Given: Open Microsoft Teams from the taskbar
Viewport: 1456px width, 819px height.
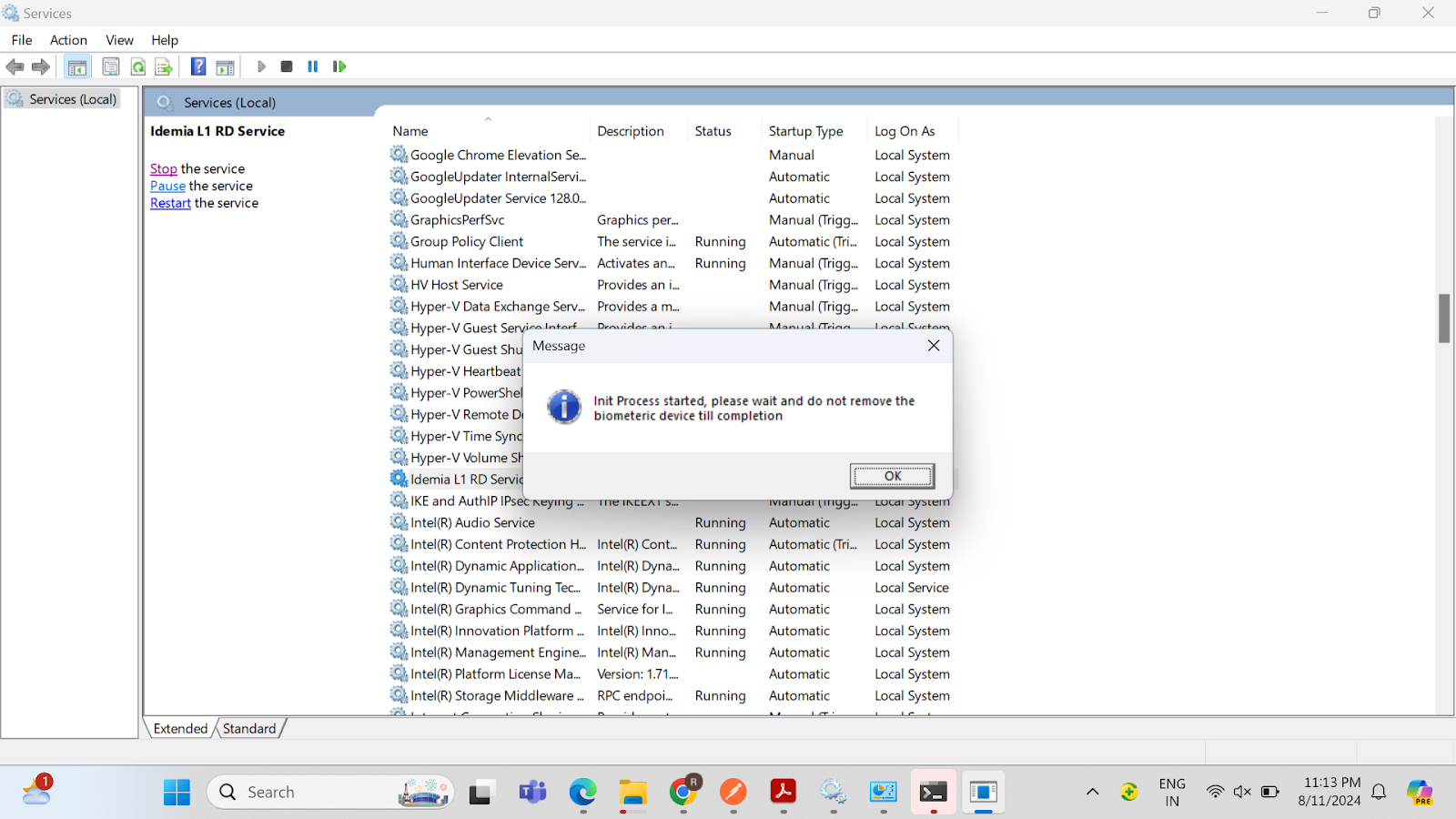Looking at the screenshot, I should point(532,792).
